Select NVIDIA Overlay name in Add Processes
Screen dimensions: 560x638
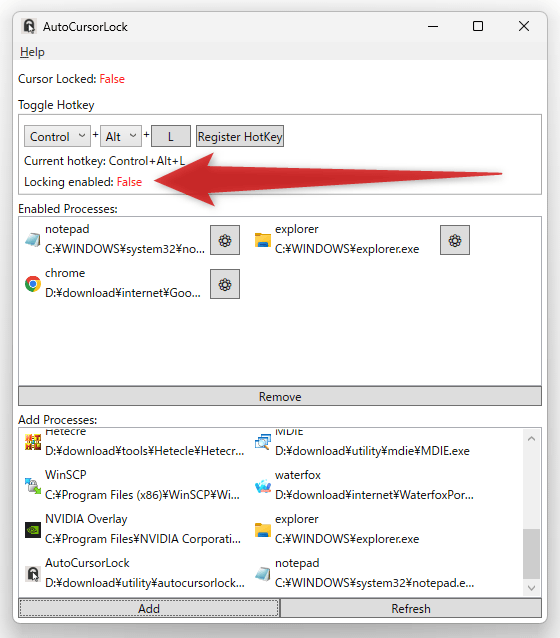[86, 519]
